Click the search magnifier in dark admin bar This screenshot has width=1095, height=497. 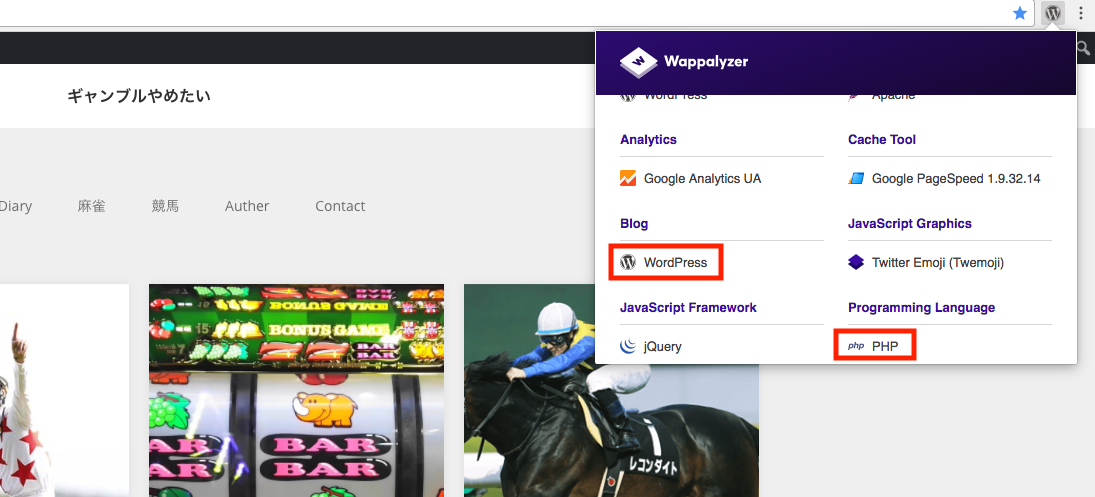(x=1084, y=47)
